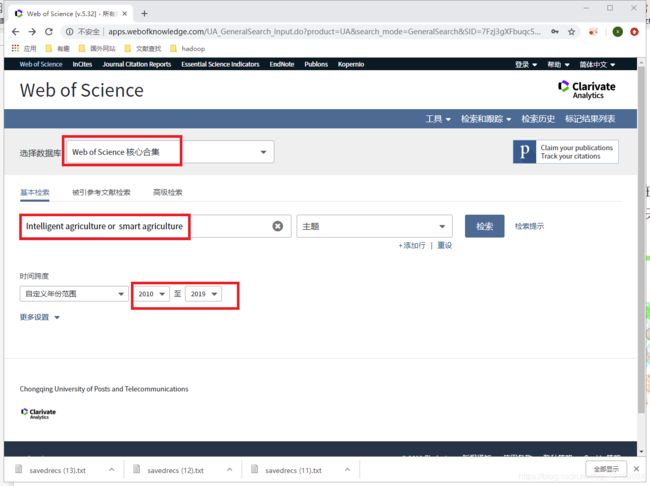
Task: Expand options for savedrecs (11).txt download
Action: point(347,469)
